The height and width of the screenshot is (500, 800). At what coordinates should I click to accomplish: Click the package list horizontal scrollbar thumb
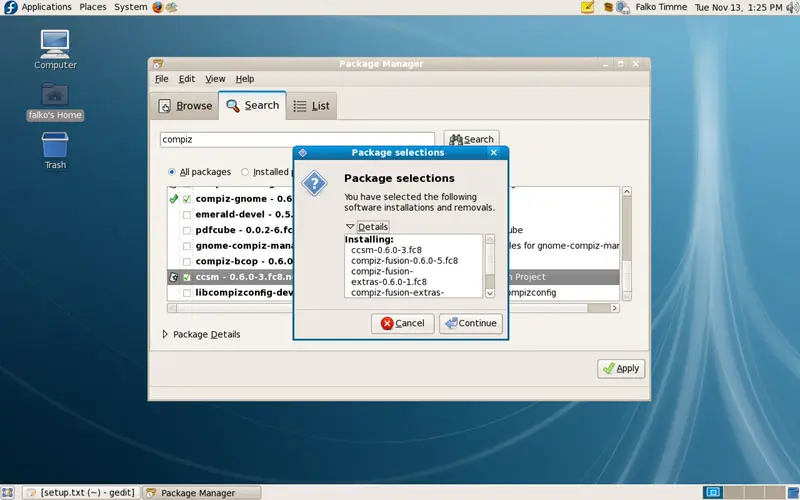382,308
